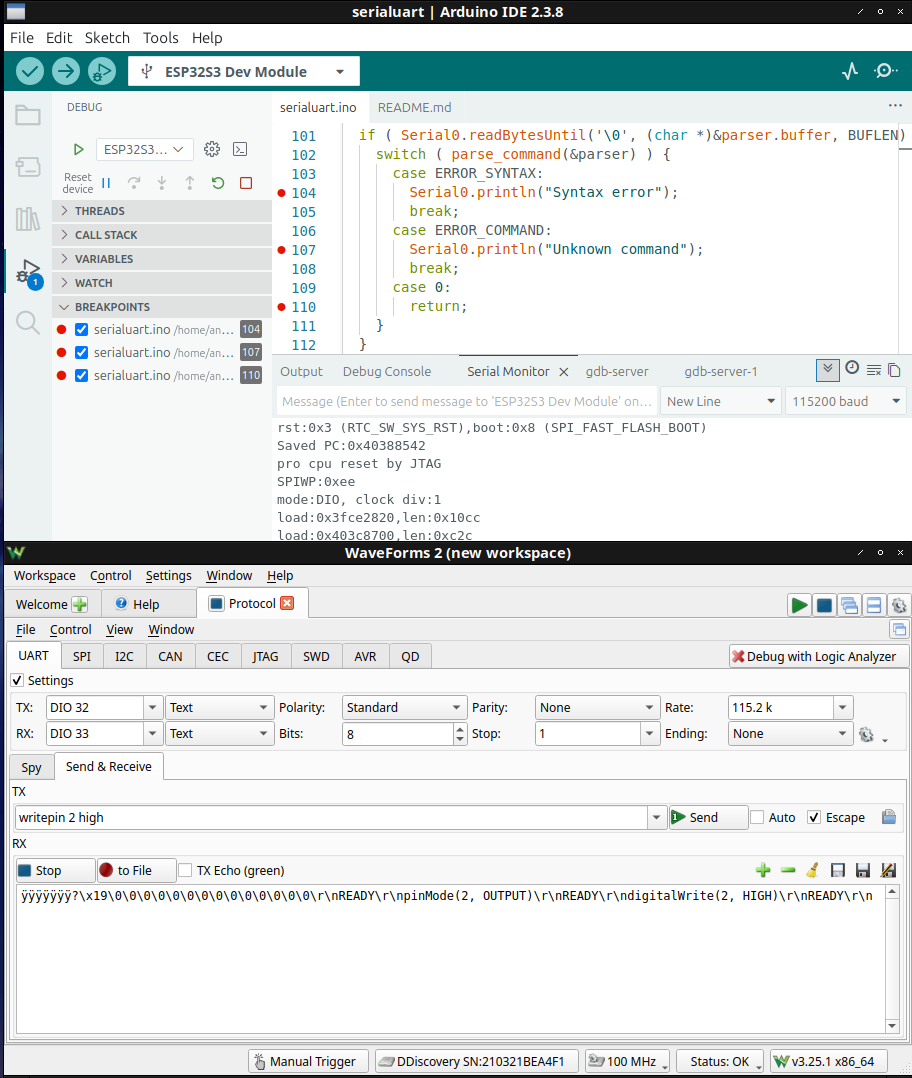Switch to the gdb-server tab

(616, 371)
